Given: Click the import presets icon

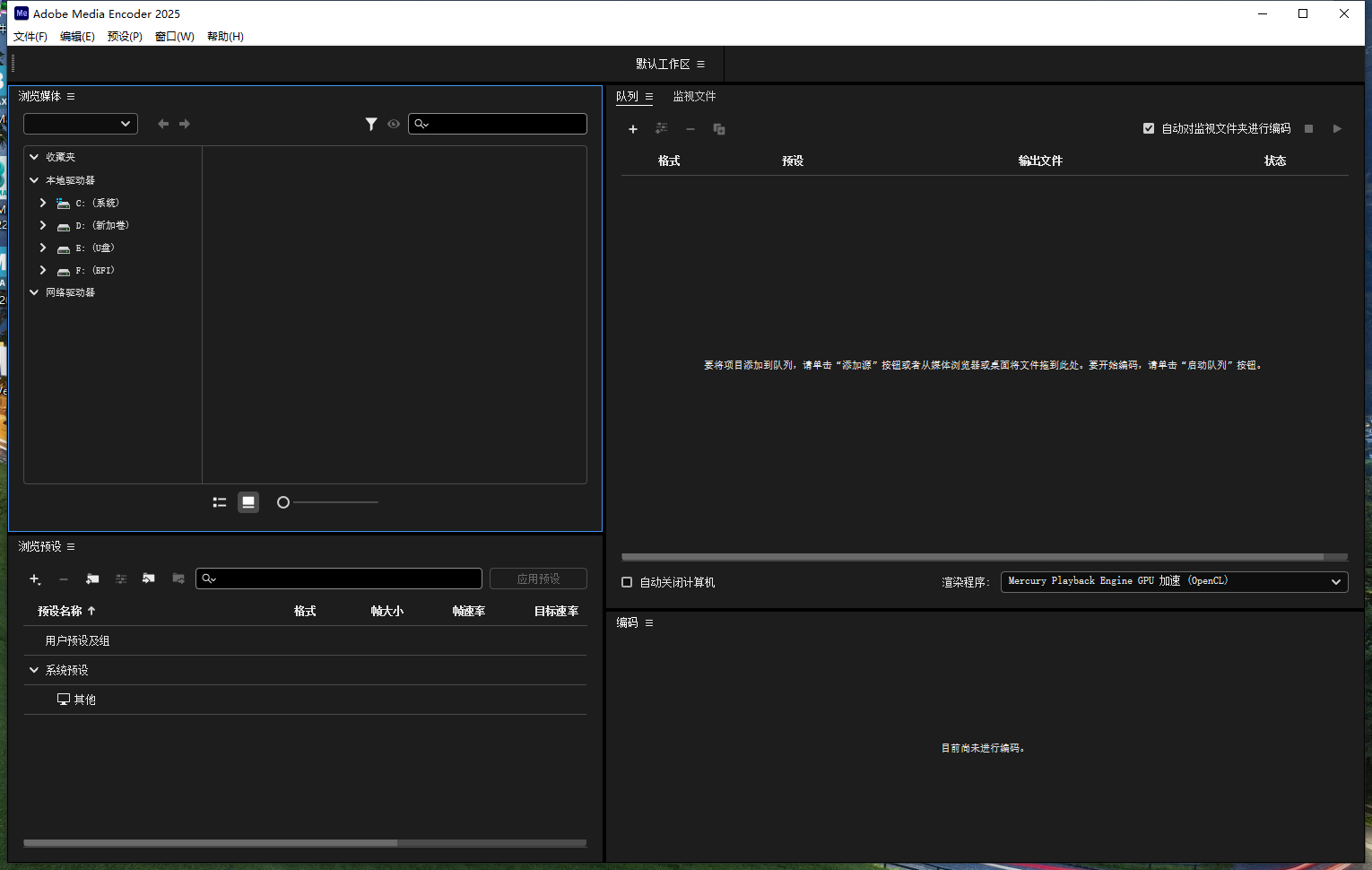Looking at the screenshot, I should tap(149, 579).
